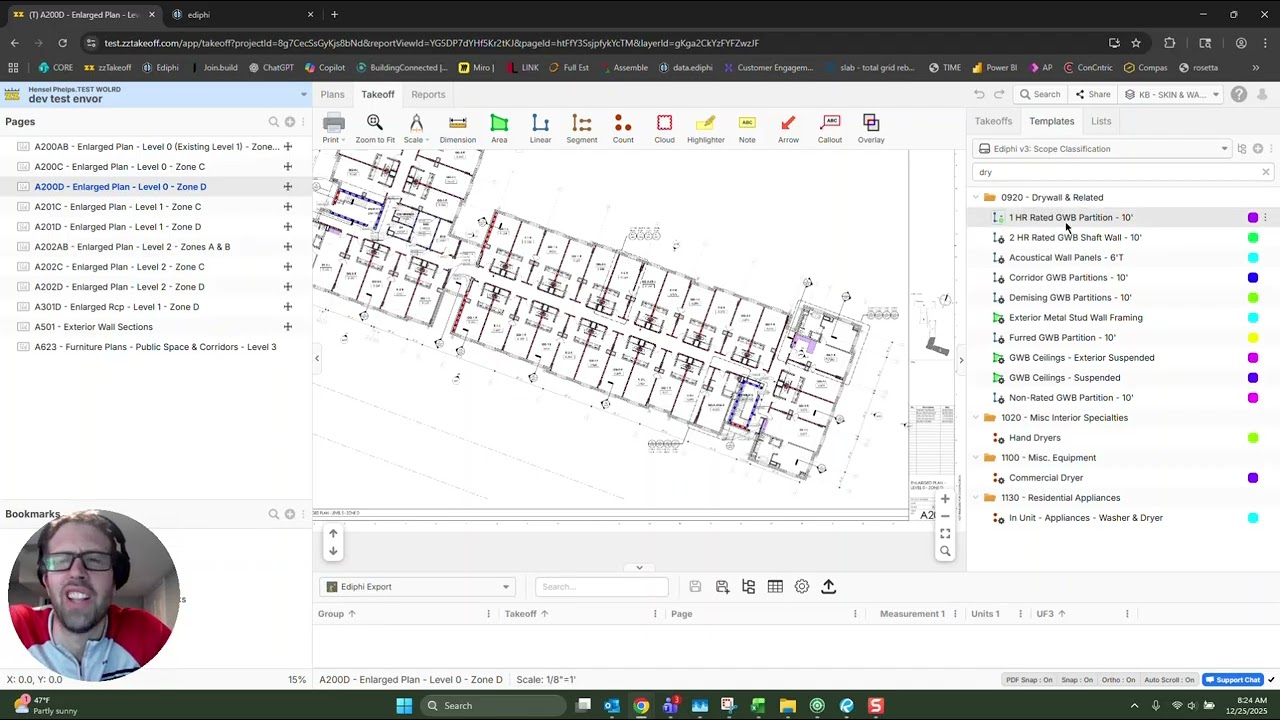This screenshot has width=1280, height=720.
Task: Select the Templates tab
Action: (x=1052, y=121)
